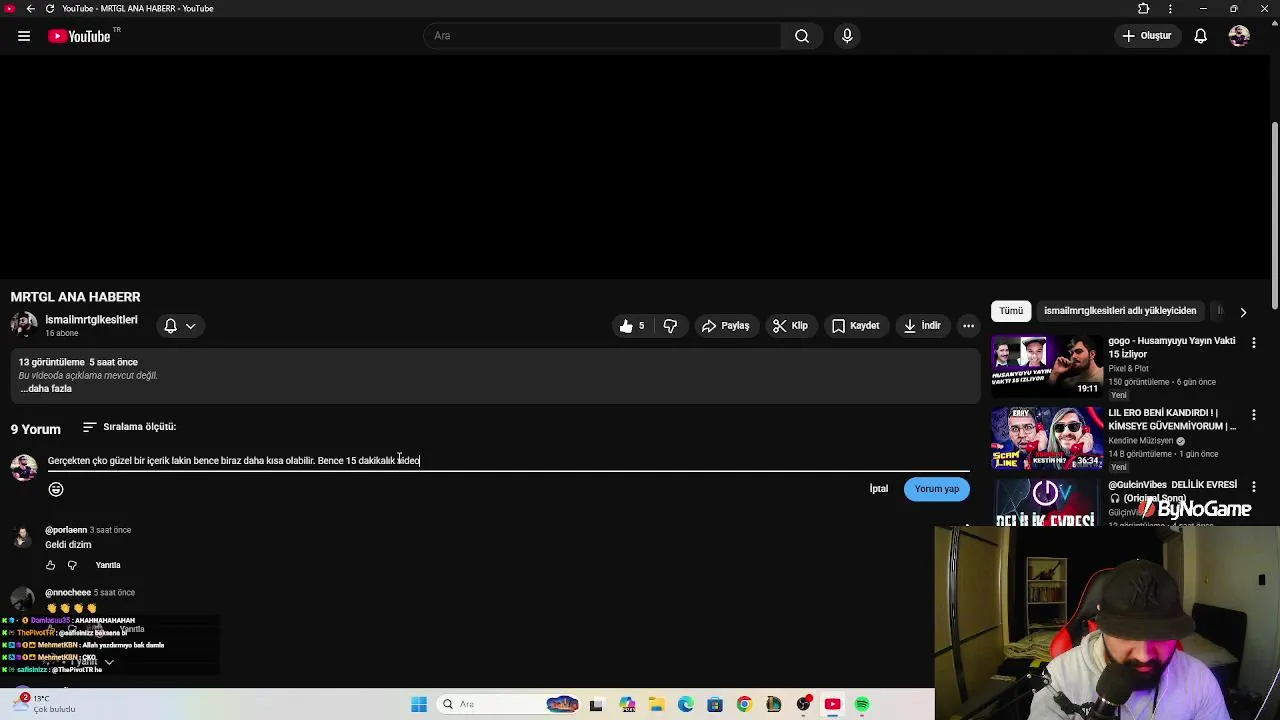Click the page vertical scrollbar
The width and height of the screenshot is (1280, 720).
click(1274, 214)
